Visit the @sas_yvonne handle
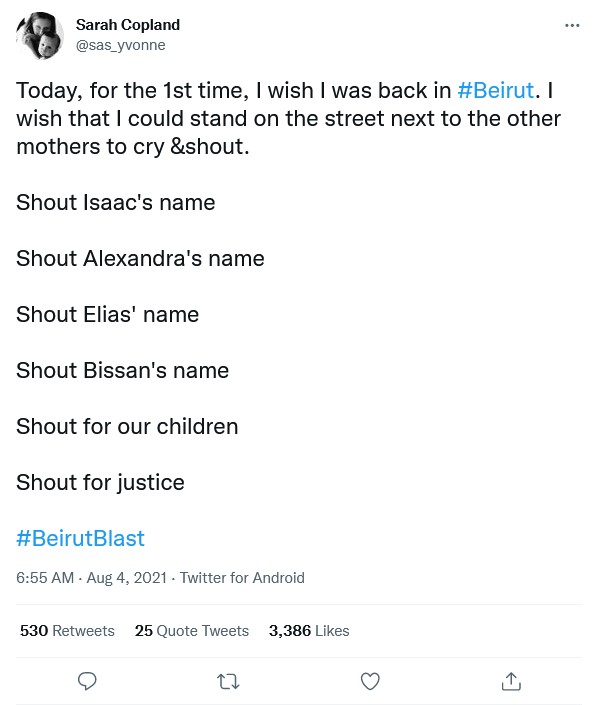 (120, 45)
